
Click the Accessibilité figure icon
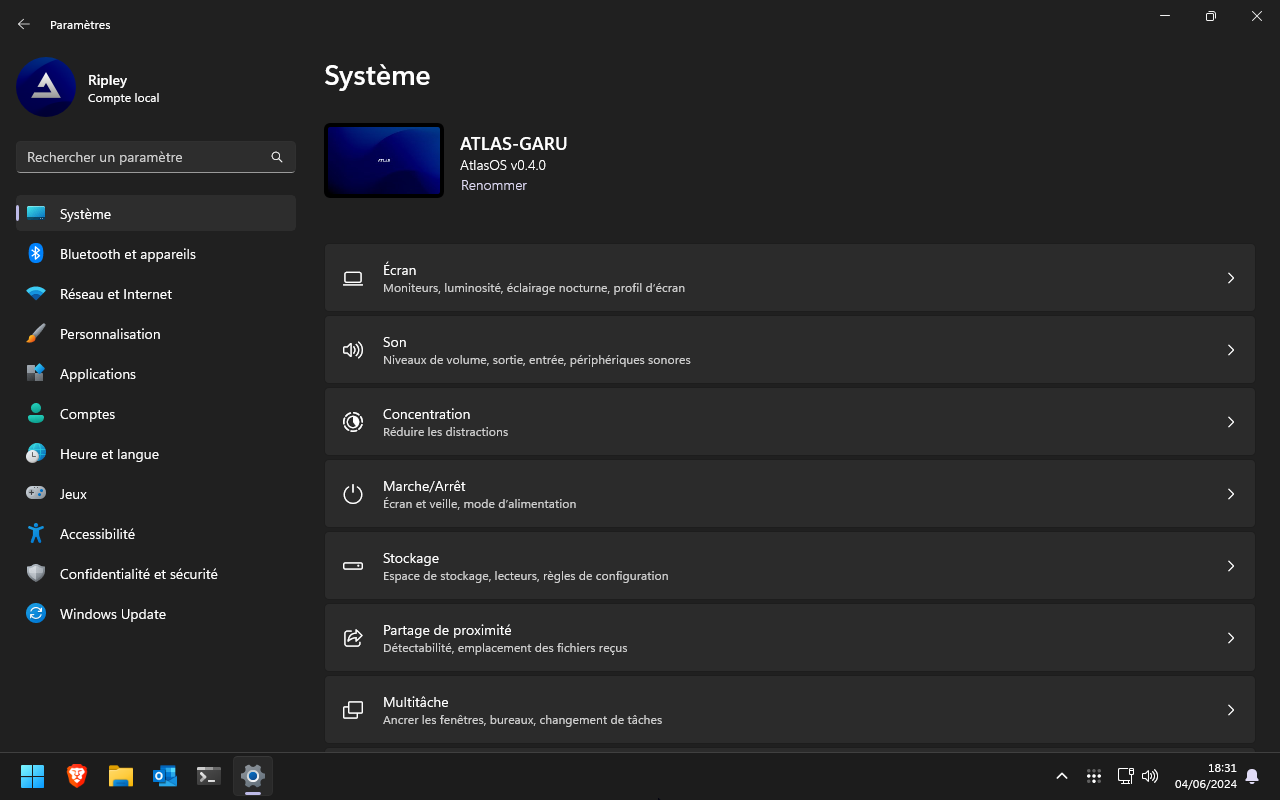click(36, 534)
